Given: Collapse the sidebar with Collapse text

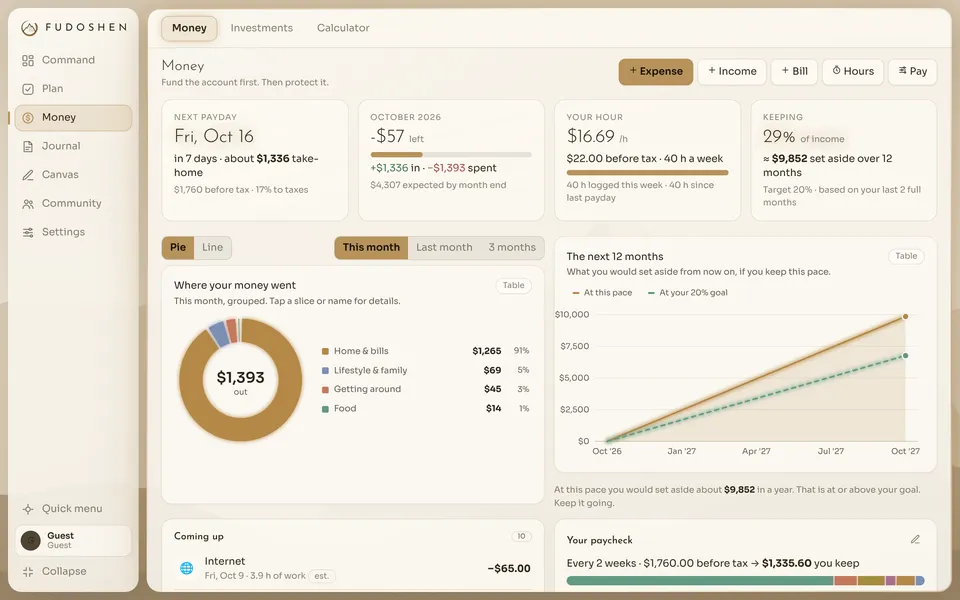Looking at the screenshot, I should click(64, 572).
